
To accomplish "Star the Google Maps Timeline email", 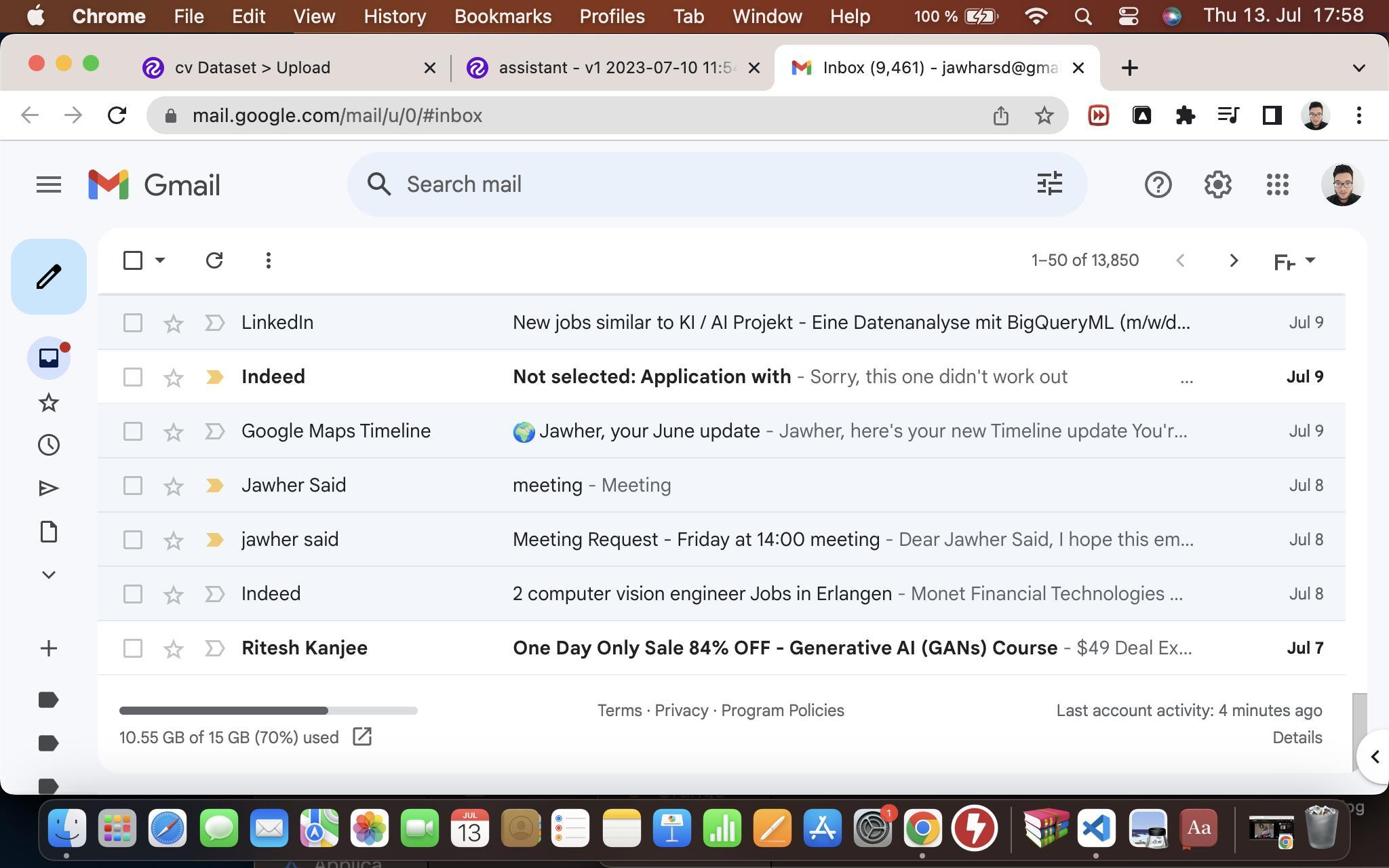I will tap(174, 431).
